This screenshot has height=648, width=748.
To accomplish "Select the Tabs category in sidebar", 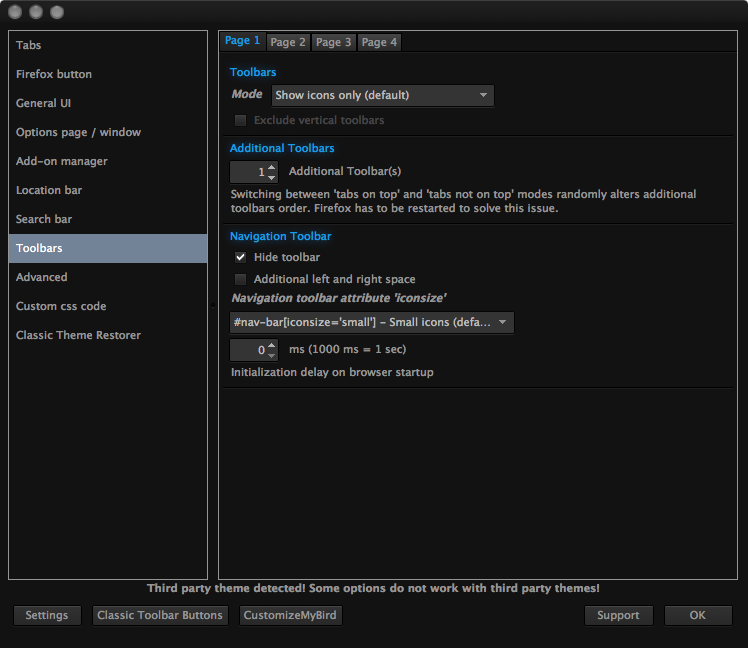I will coord(108,45).
